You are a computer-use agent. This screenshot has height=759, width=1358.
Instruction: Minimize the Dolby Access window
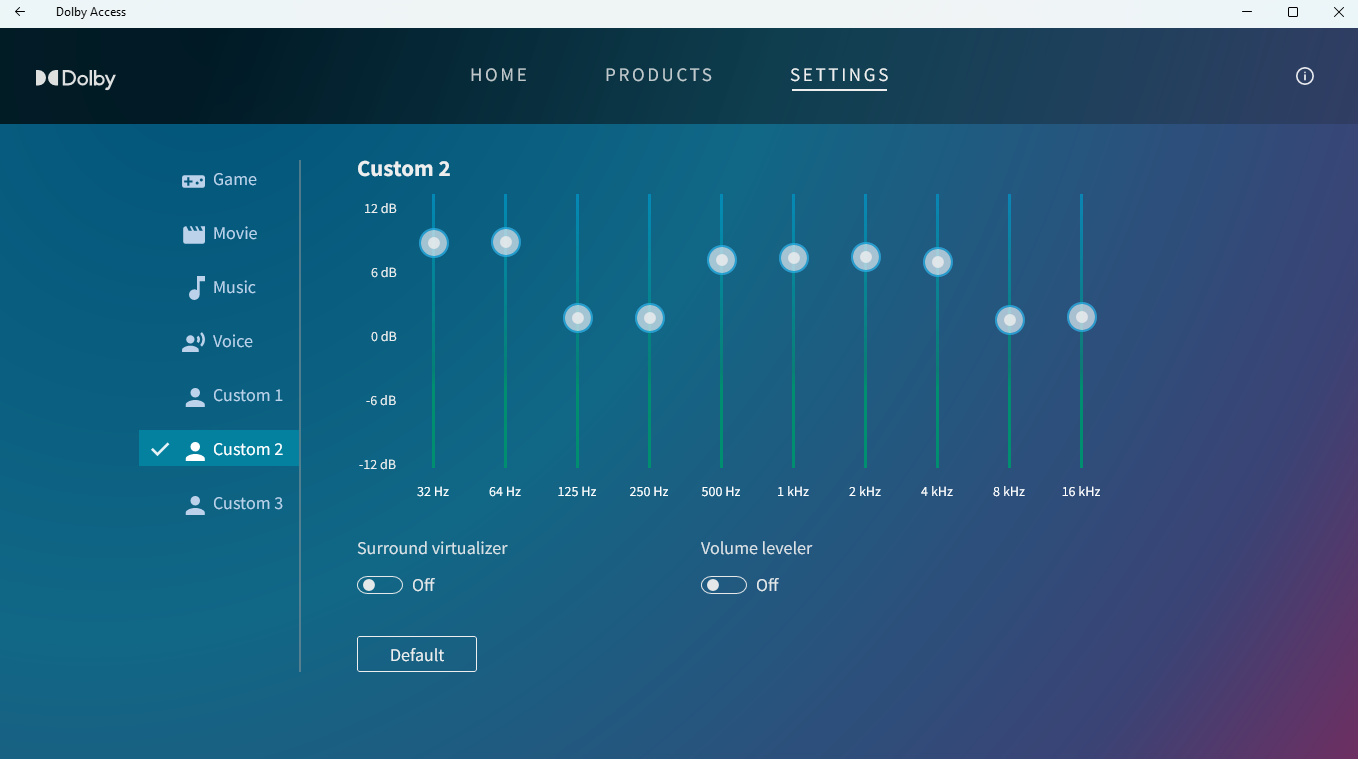pos(1247,12)
